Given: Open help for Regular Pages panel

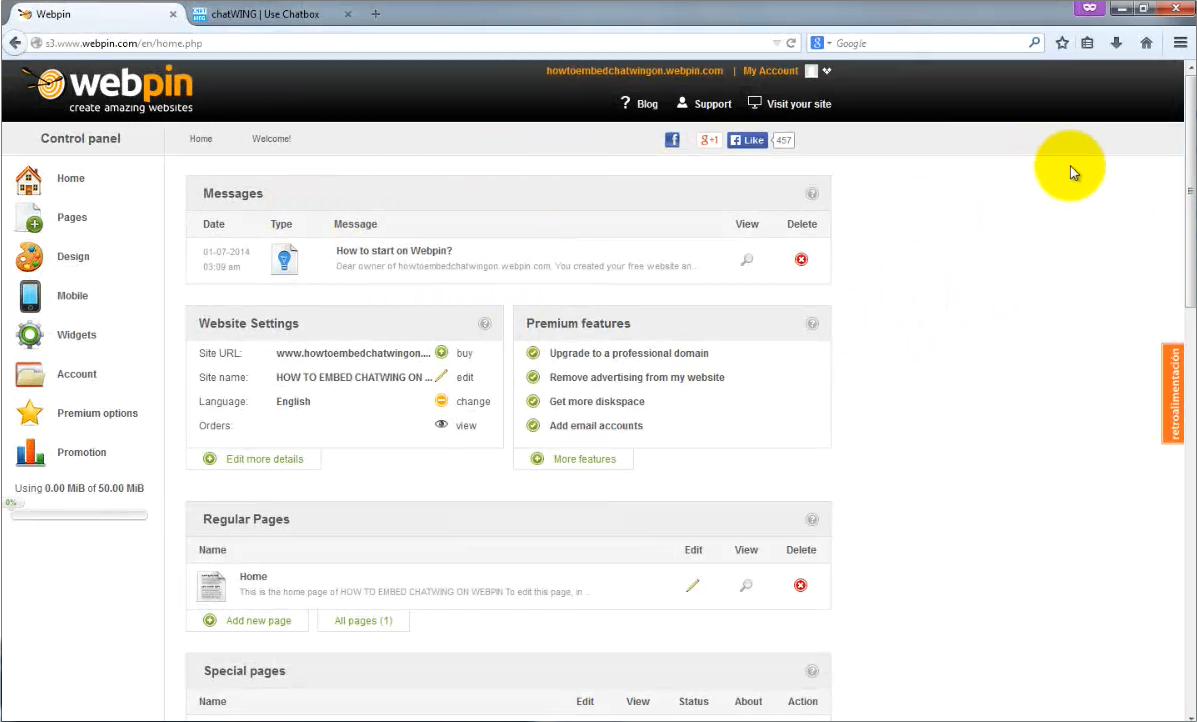Looking at the screenshot, I should (812, 520).
